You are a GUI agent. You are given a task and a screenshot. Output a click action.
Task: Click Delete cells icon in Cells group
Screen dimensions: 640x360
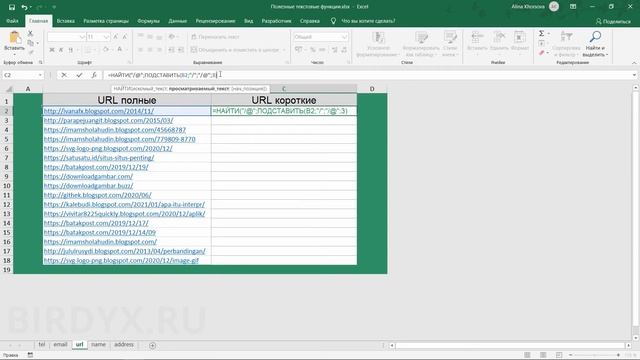(499, 37)
